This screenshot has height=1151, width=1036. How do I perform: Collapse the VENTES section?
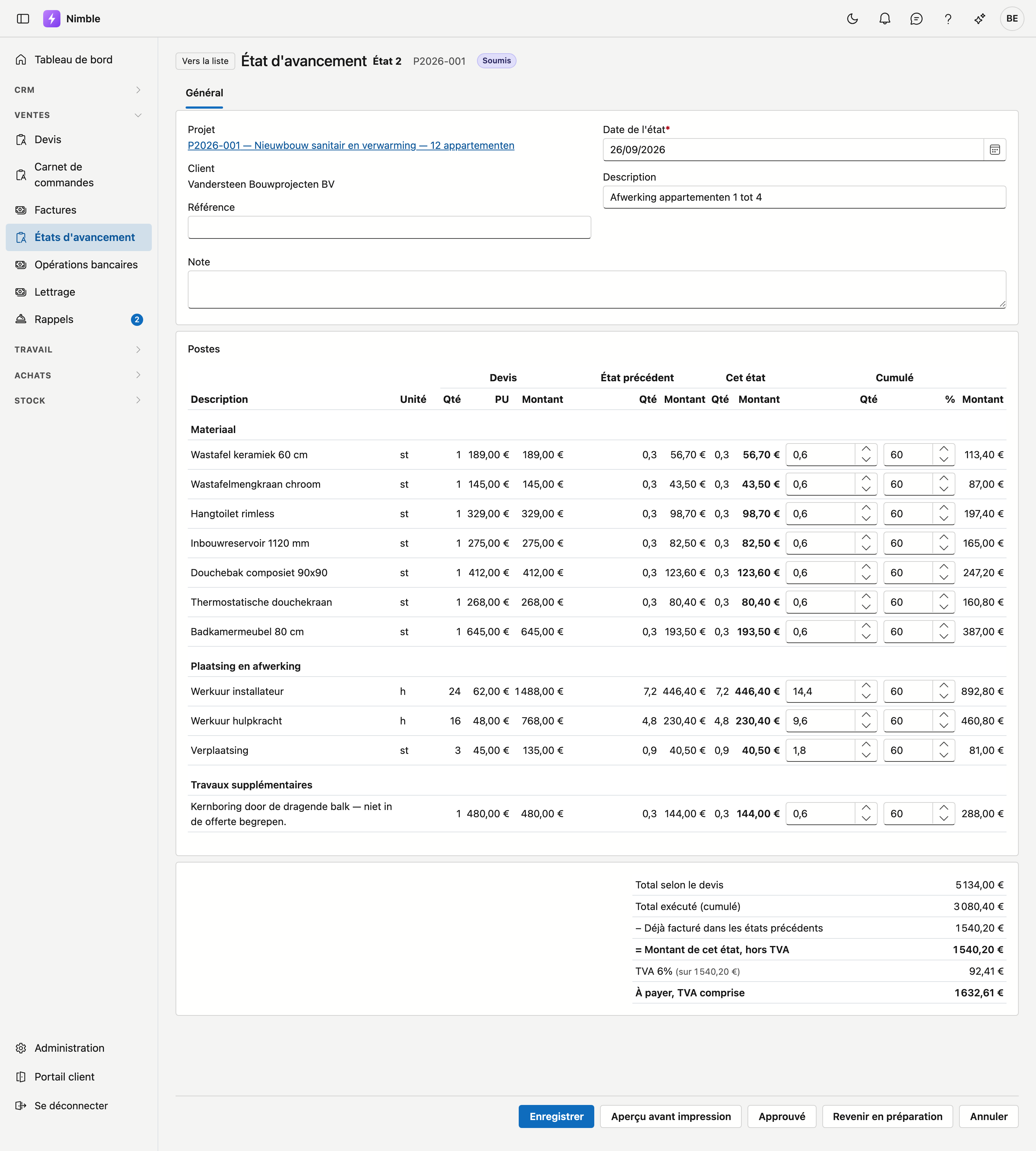pos(78,115)
